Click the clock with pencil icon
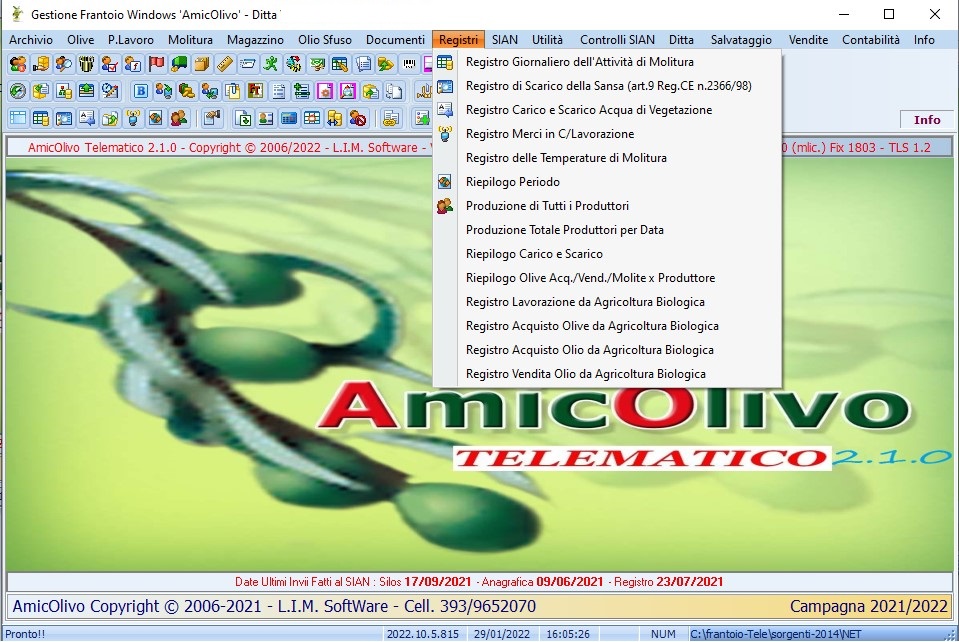Image resolution: width=959 pixels, height=642 pixels. click(110, 91)
